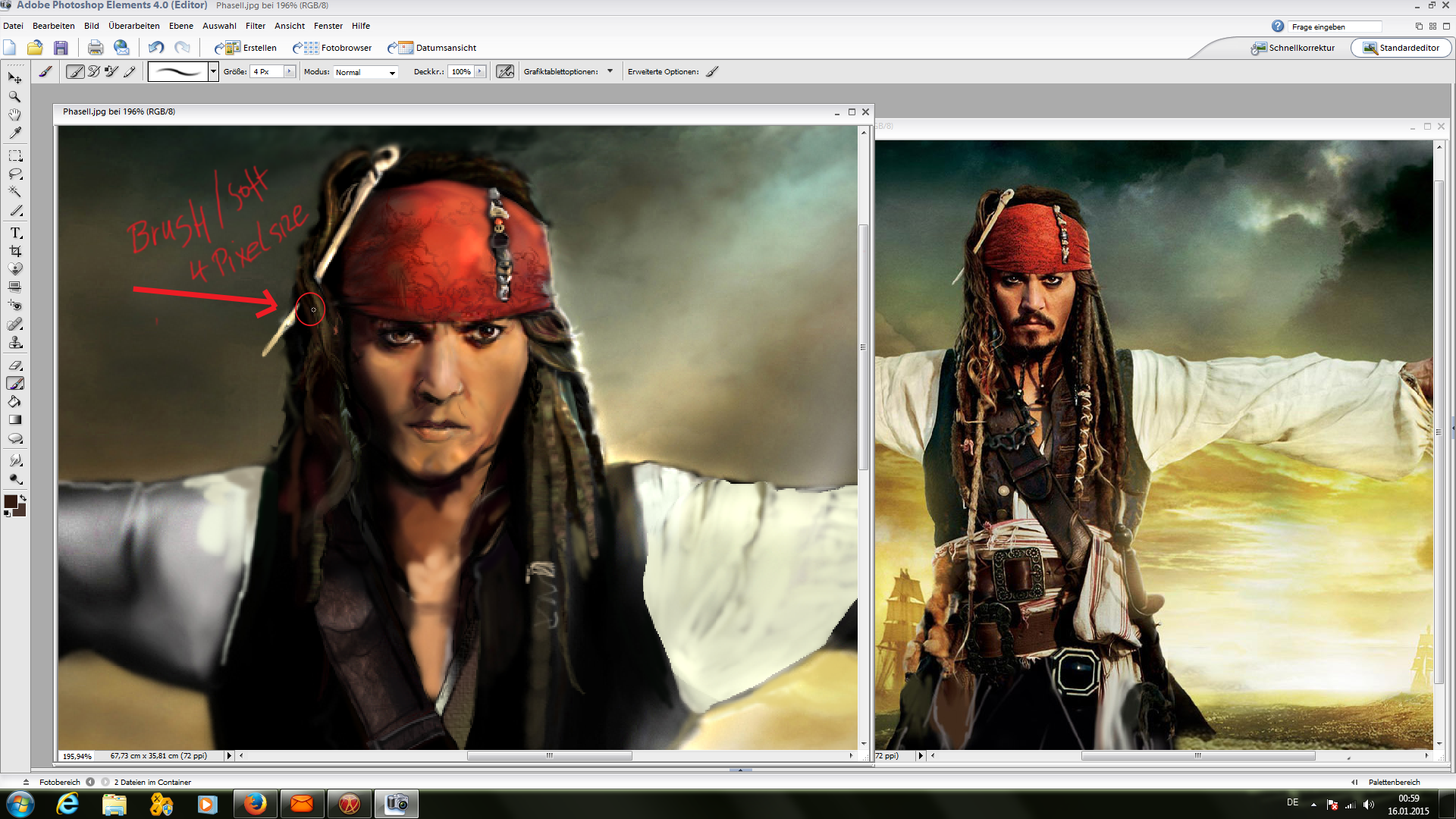Select the Brush tool in toolbox
Viewport: 1456px width, 819px height.
tap(14, 383)
